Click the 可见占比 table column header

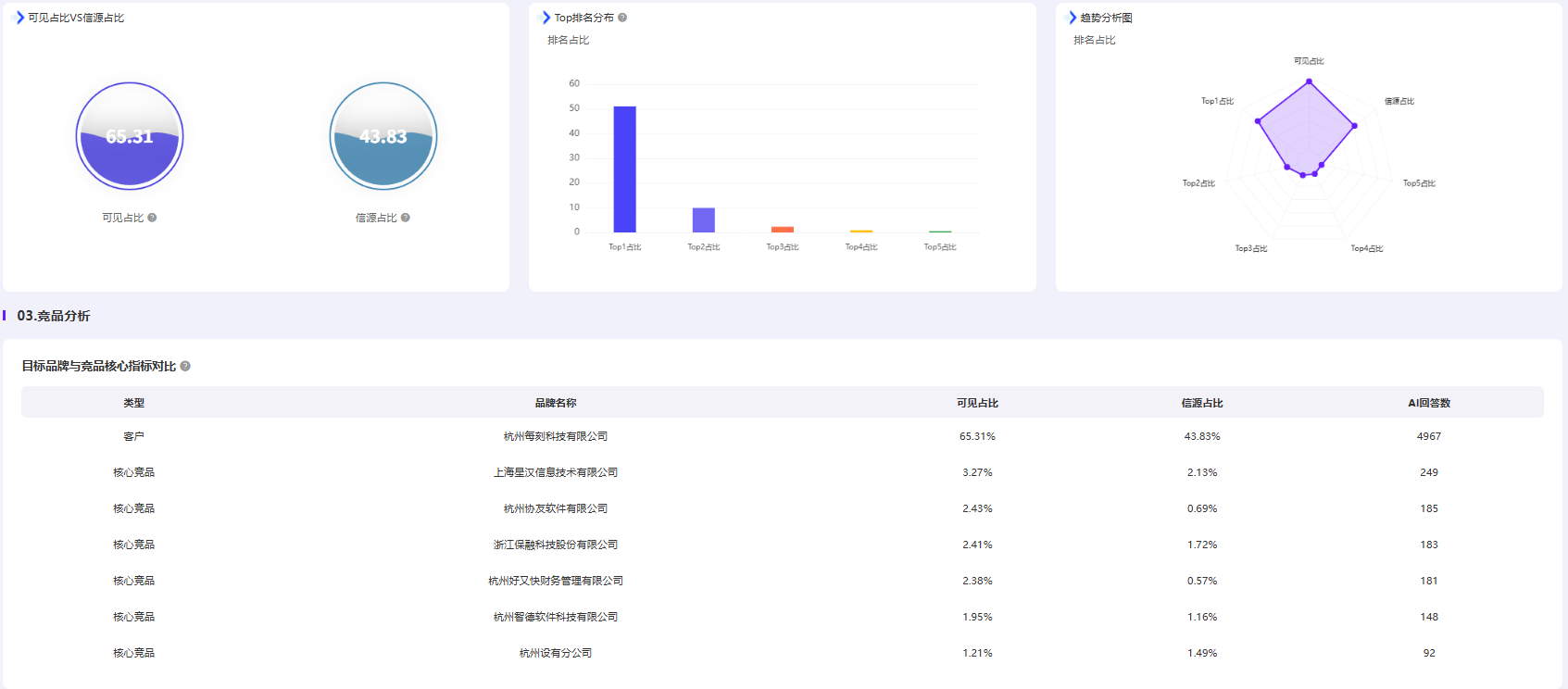click(x=977, y=403)
